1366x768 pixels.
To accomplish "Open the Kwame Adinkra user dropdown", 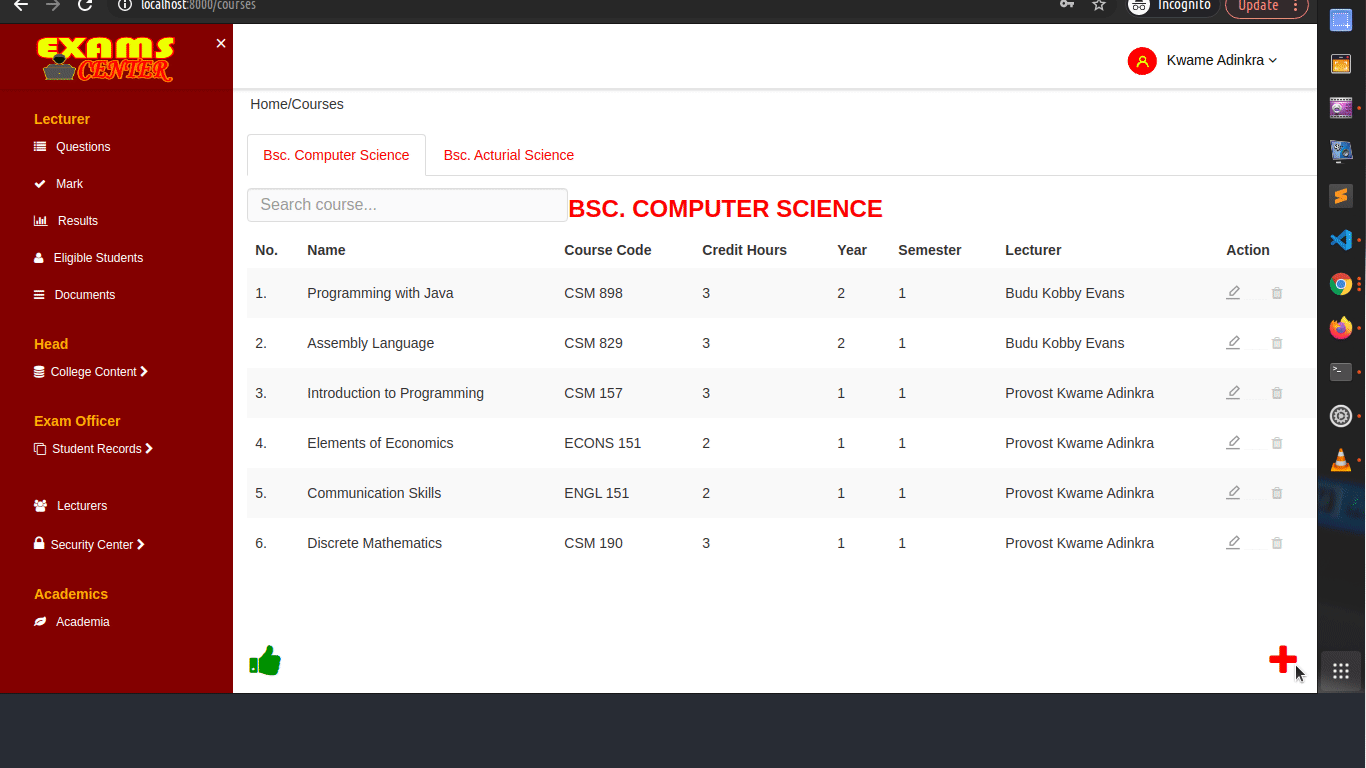I will [x=1222, y=61].
